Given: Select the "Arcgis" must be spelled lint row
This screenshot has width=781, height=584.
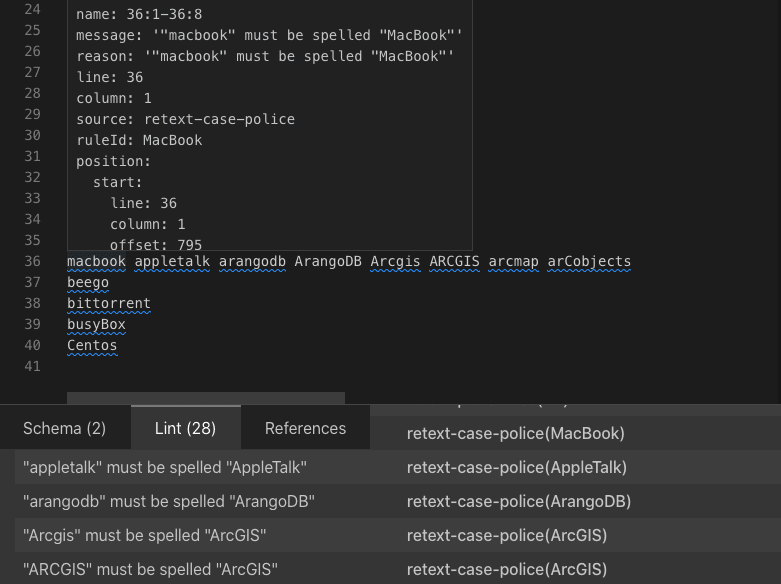Looking at the screenshot, I should [x=398, y=535].
